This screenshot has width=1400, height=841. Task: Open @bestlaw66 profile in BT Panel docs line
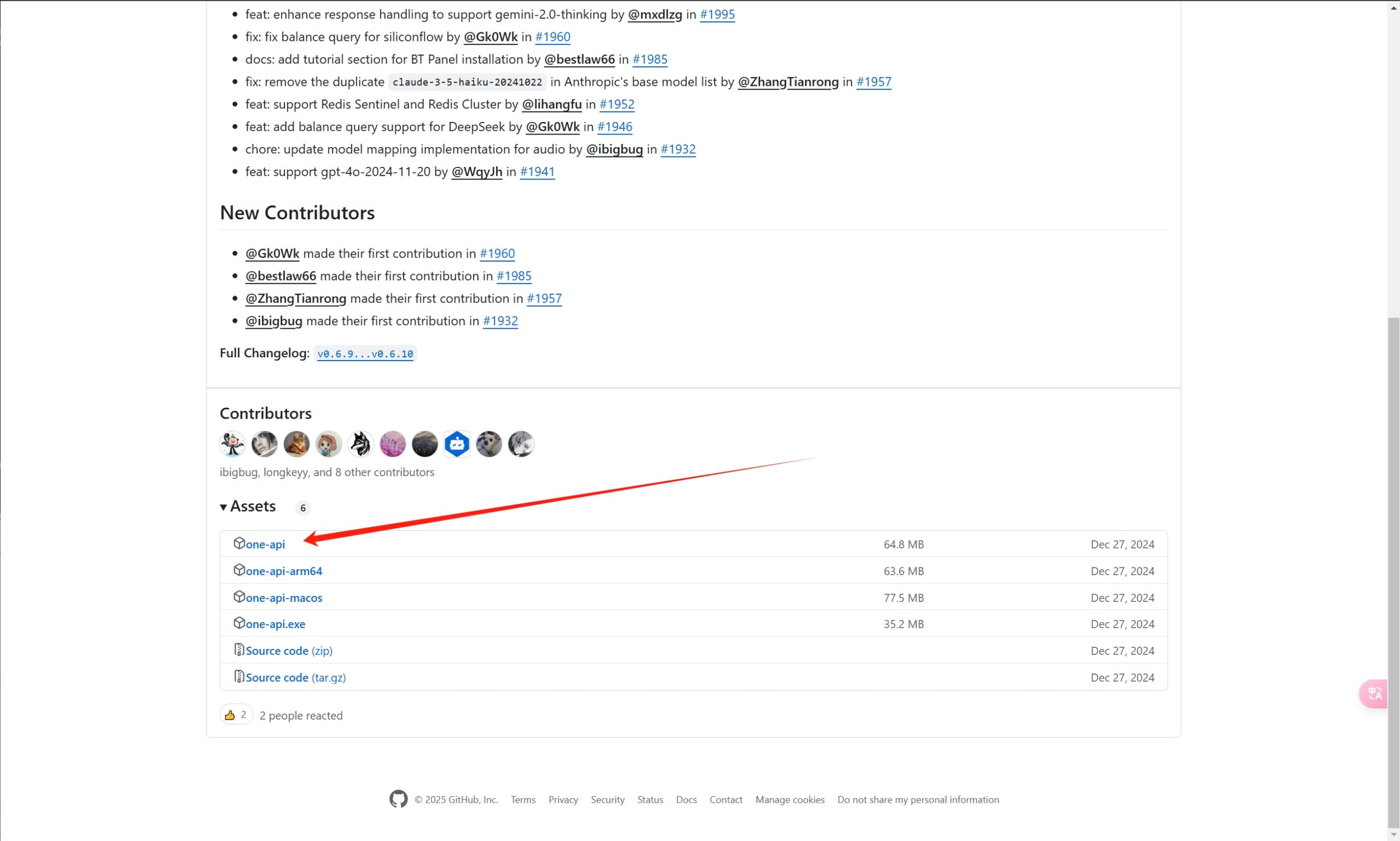coord(579,59)
